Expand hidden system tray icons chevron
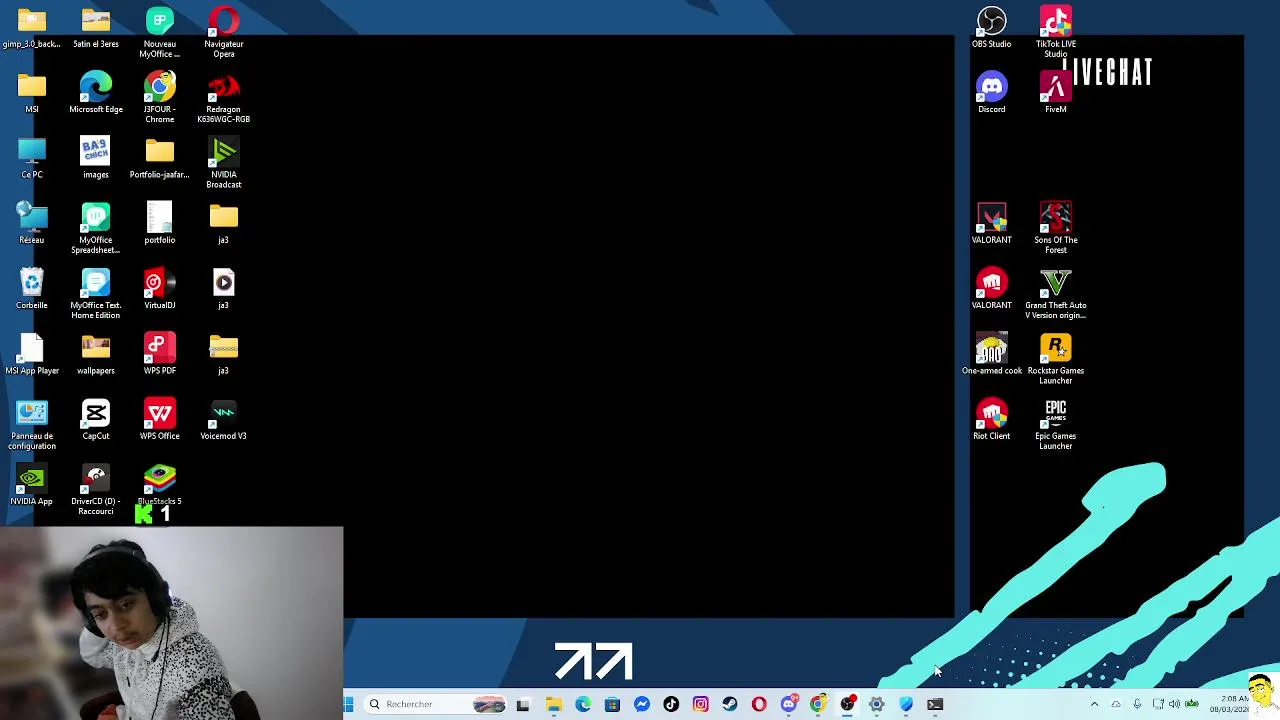The height and width of the screenshot is (720, 1280). click(1094, 704)
